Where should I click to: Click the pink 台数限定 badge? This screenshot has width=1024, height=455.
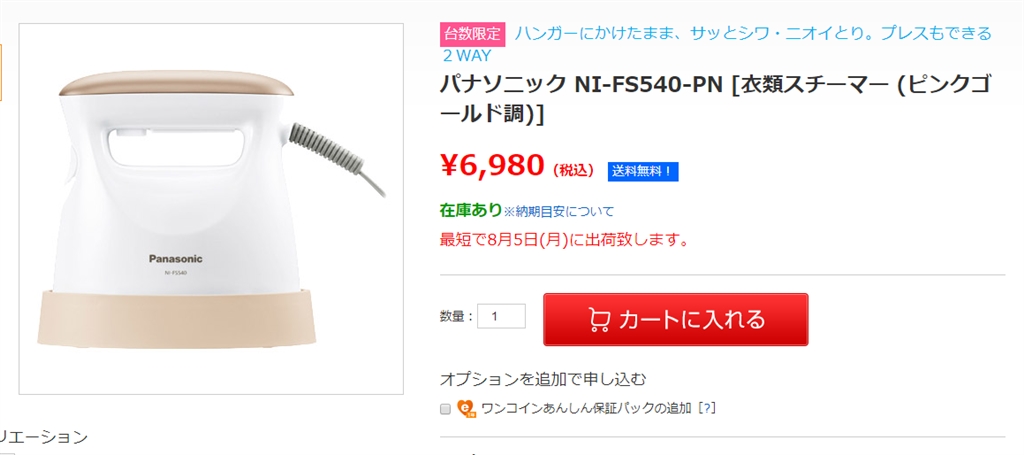point(473,34)
